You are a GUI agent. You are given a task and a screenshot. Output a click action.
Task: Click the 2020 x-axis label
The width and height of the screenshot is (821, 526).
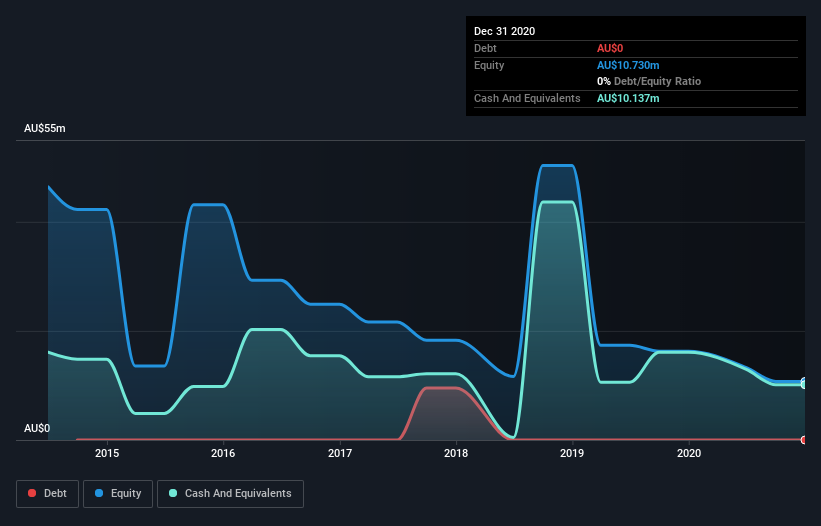point(689,453)
